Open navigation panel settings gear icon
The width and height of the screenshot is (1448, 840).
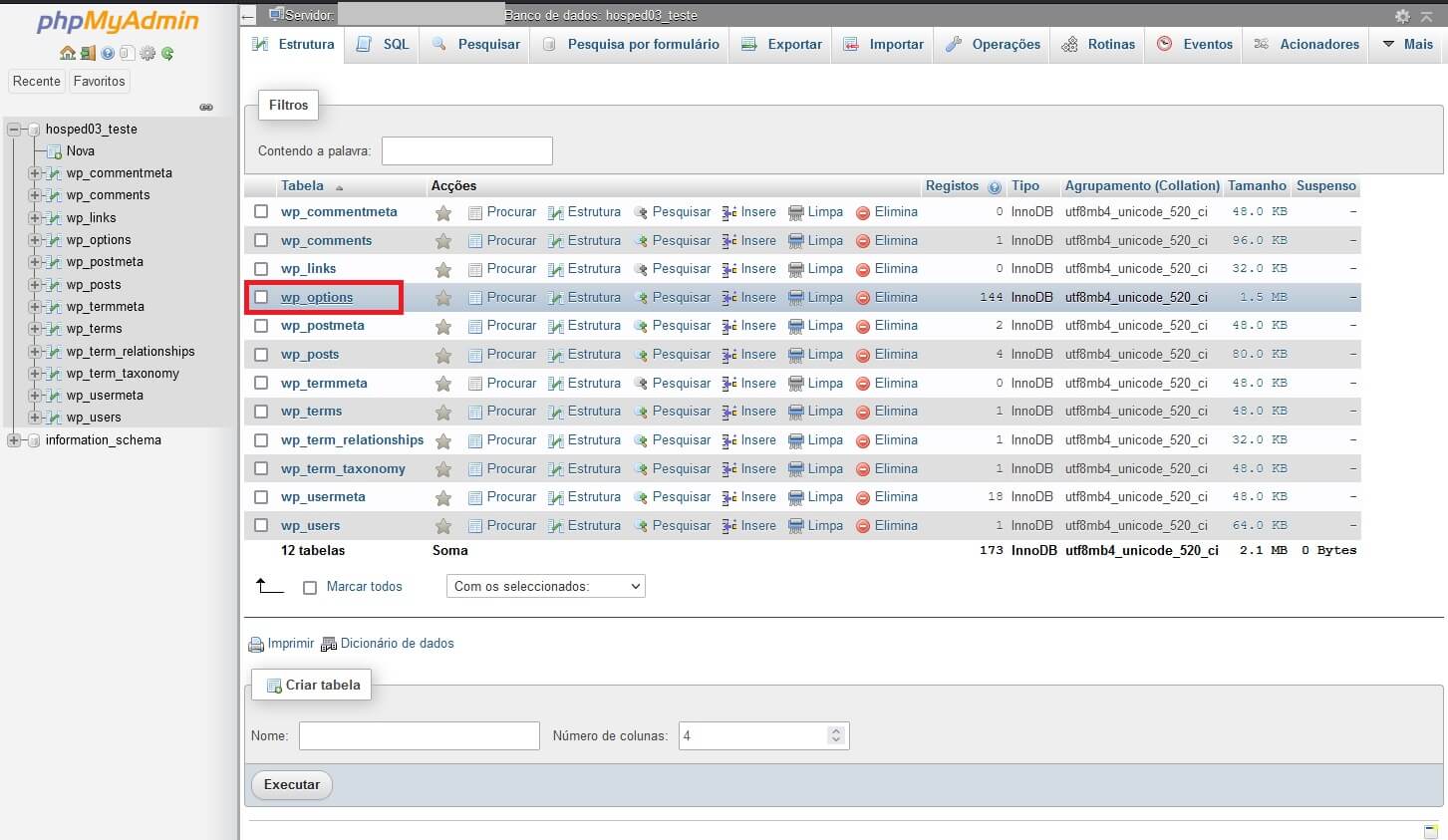tap(147, 53)
